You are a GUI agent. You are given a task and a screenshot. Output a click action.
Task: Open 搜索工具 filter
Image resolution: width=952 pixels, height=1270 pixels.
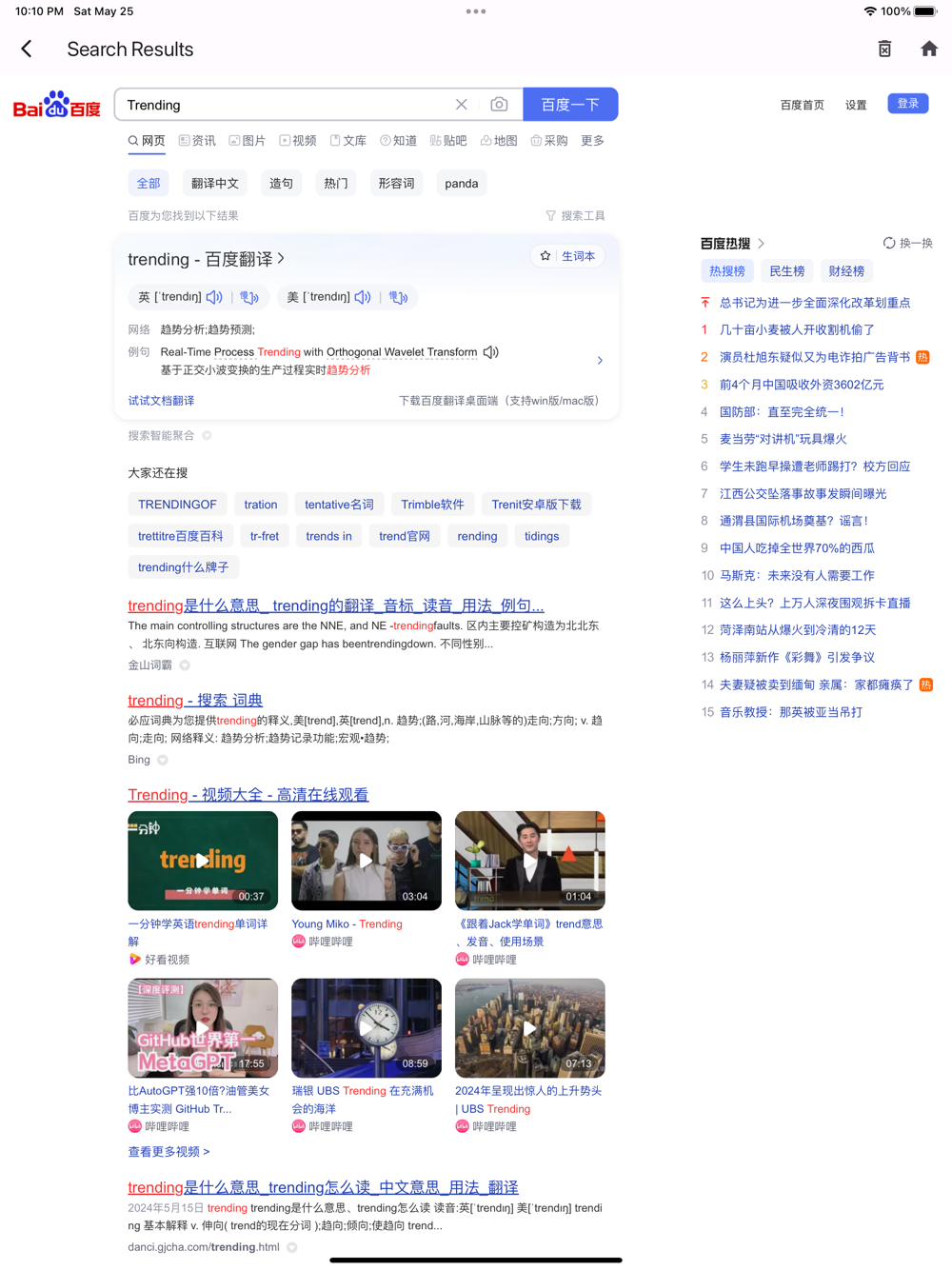[575, 216]
